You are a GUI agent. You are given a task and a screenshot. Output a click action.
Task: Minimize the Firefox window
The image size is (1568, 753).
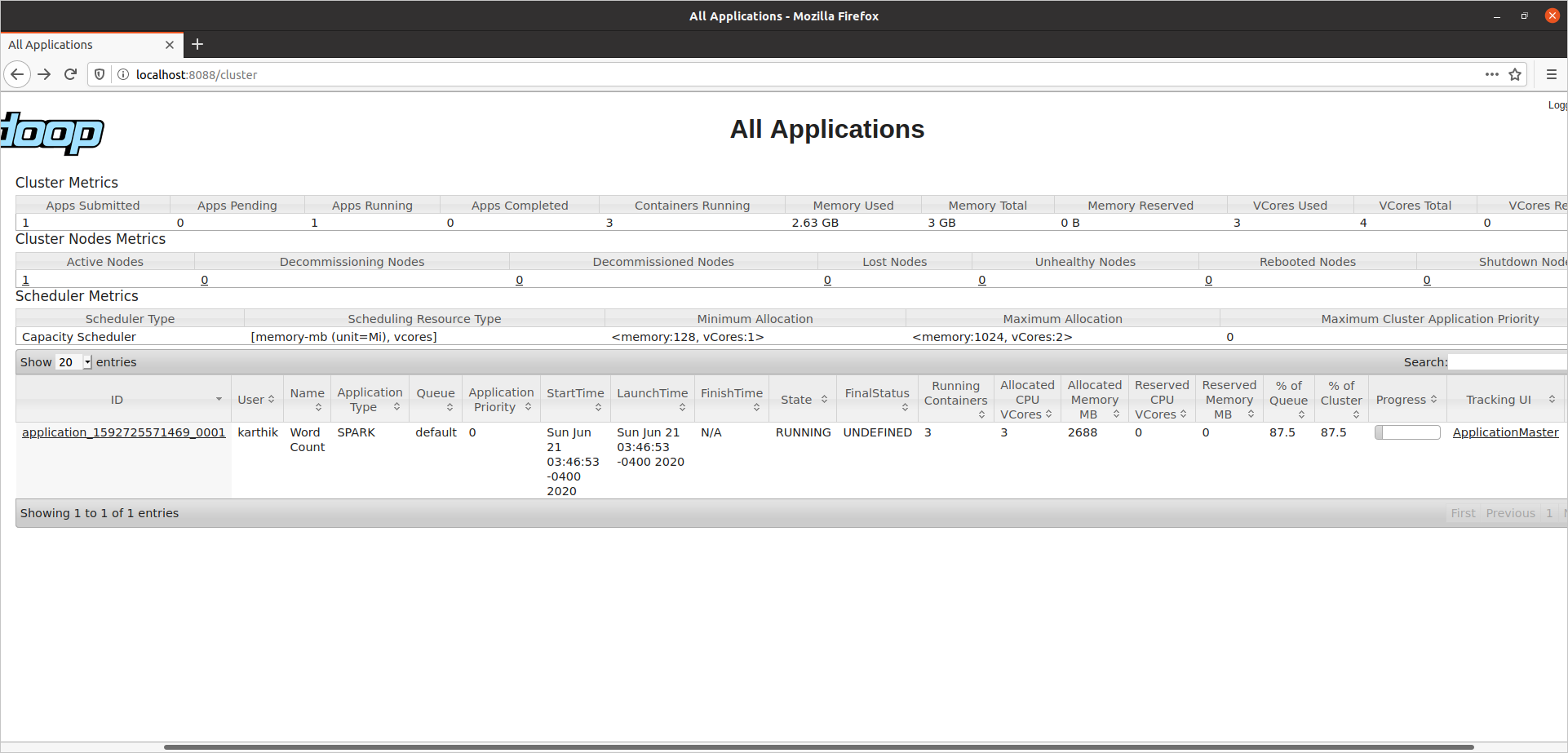pos(1497,16)
